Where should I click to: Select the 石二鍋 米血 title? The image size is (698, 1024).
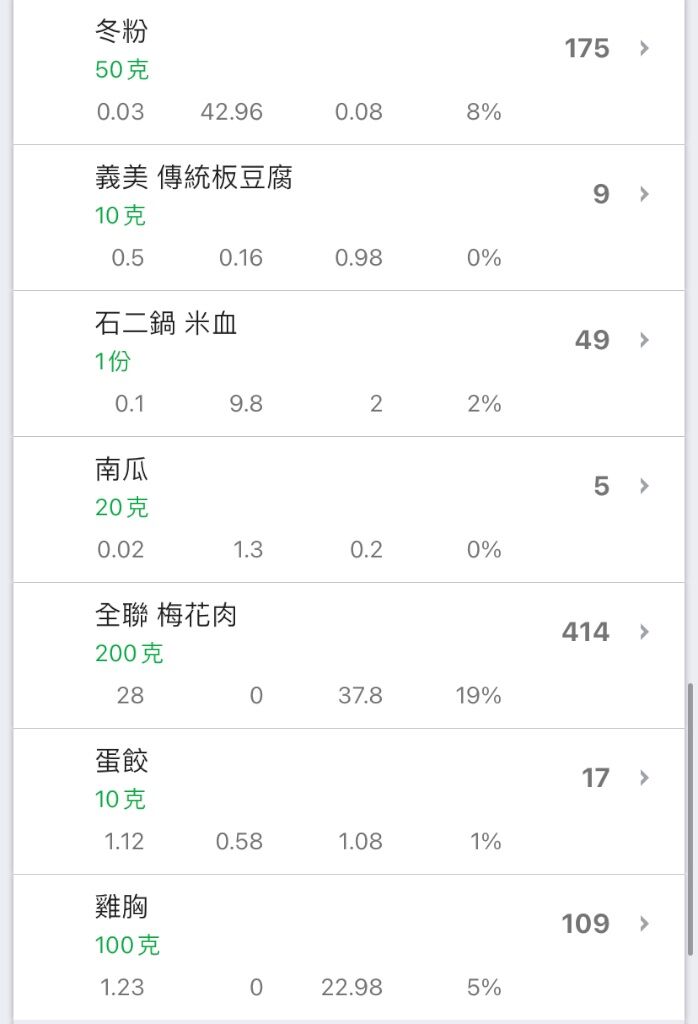[166, 323]
